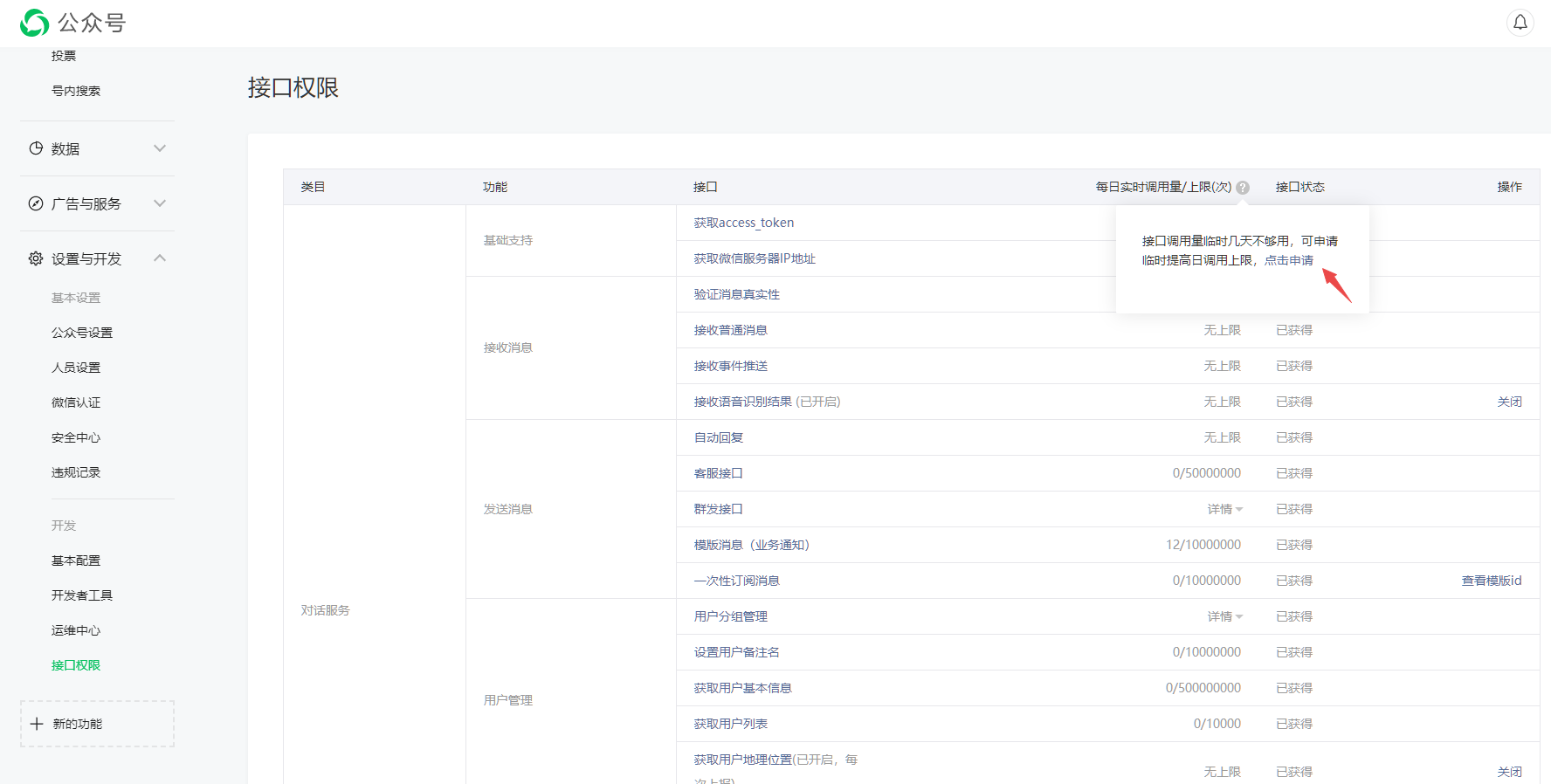Open 运维中心 page
The image size is (1551, 784).
point(76,630)
